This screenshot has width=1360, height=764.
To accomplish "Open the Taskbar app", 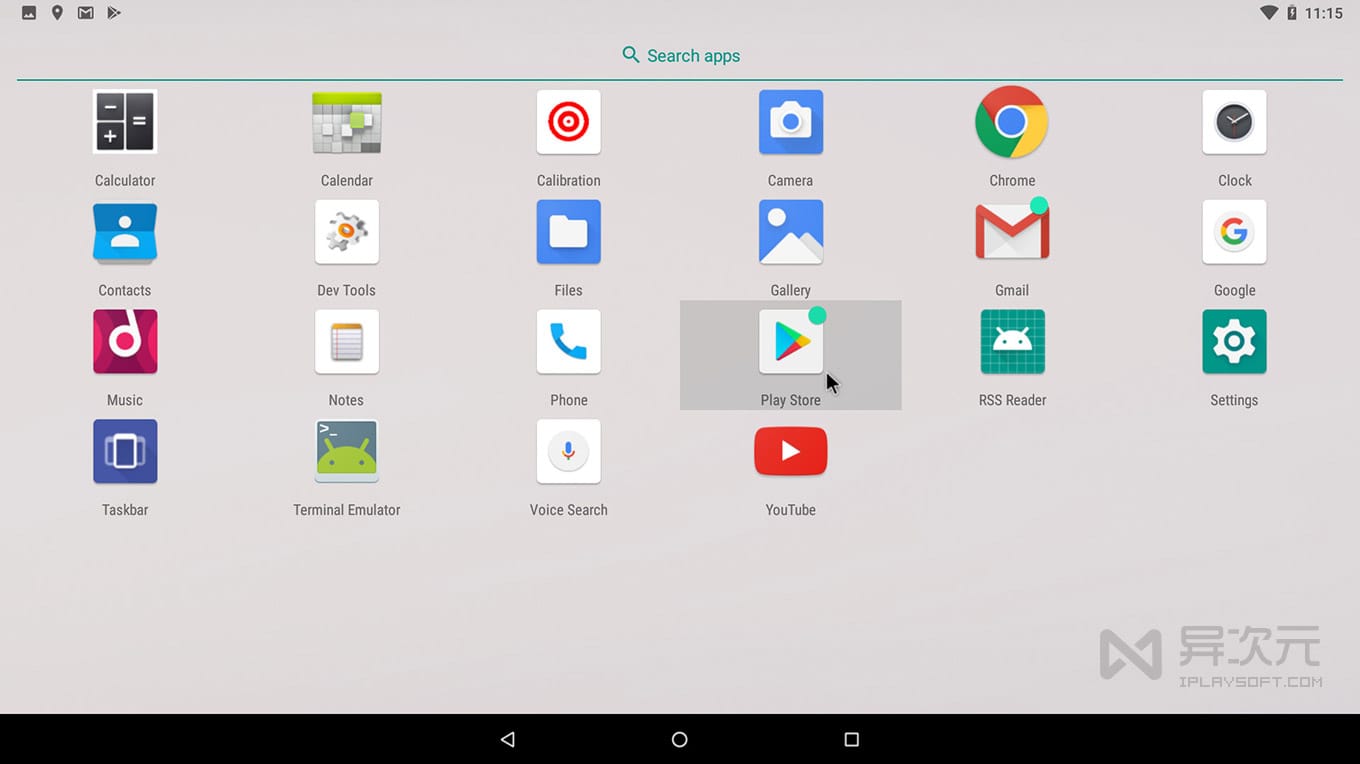I will (124, 451).
